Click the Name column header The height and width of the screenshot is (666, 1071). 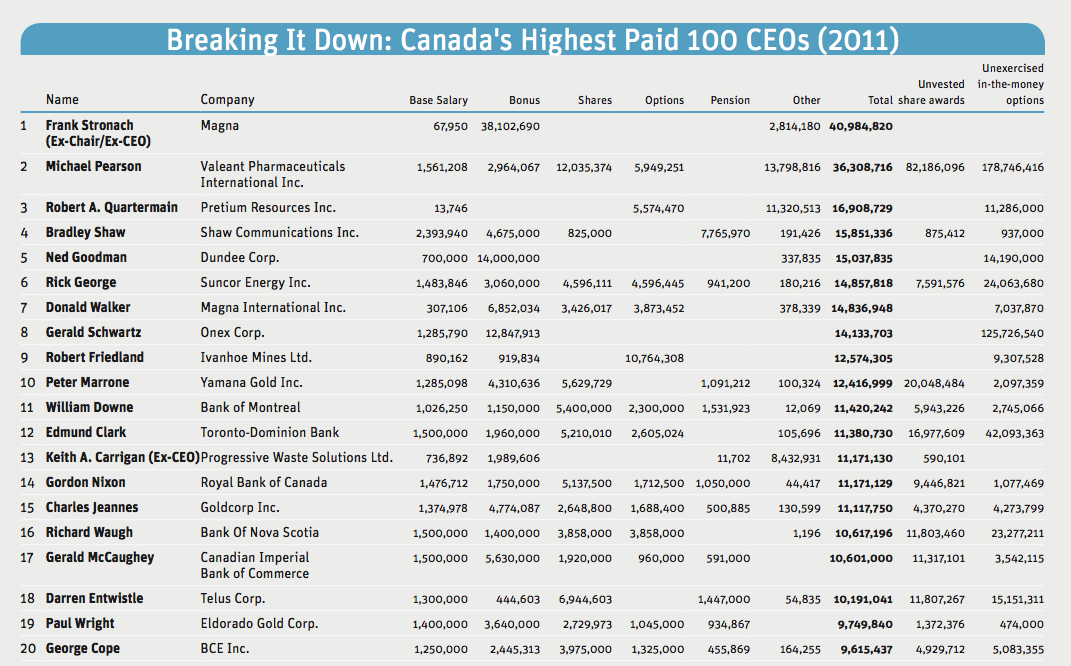click(62, 99)
